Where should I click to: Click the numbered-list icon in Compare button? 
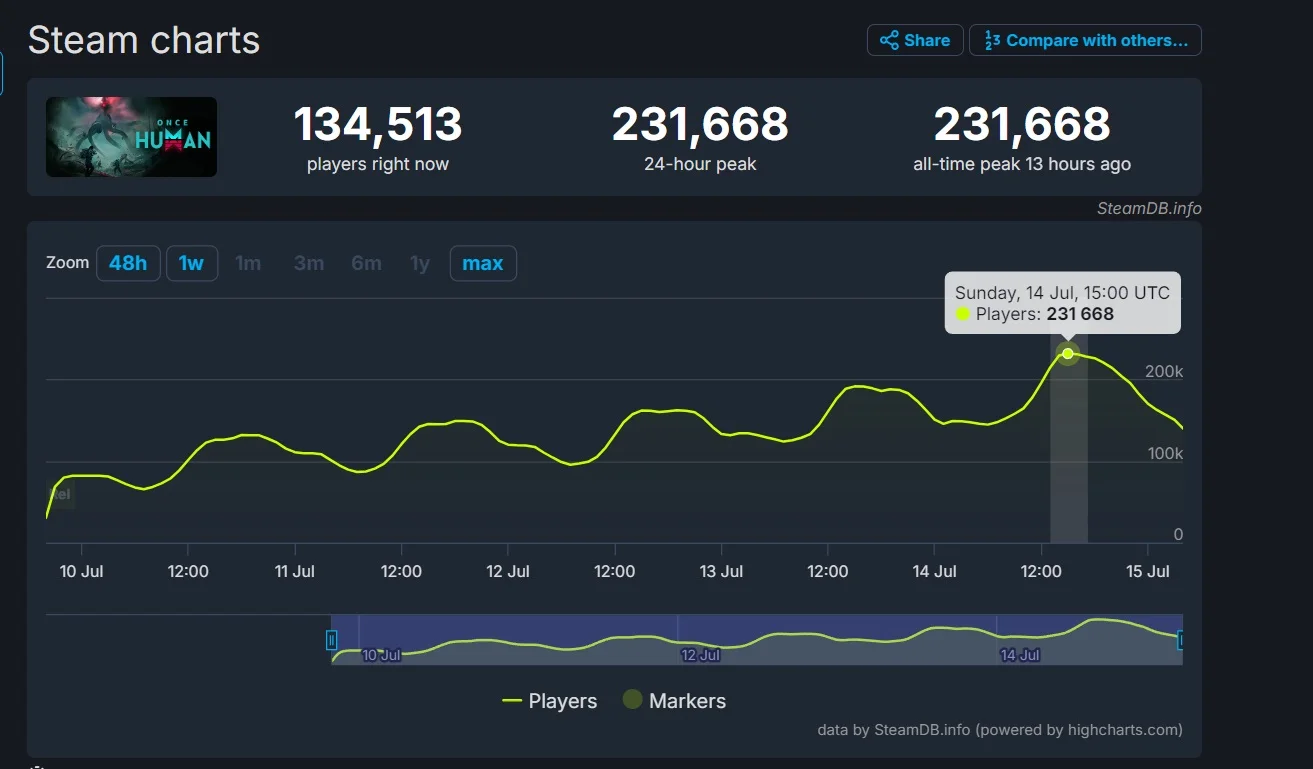tap(992, 40)
